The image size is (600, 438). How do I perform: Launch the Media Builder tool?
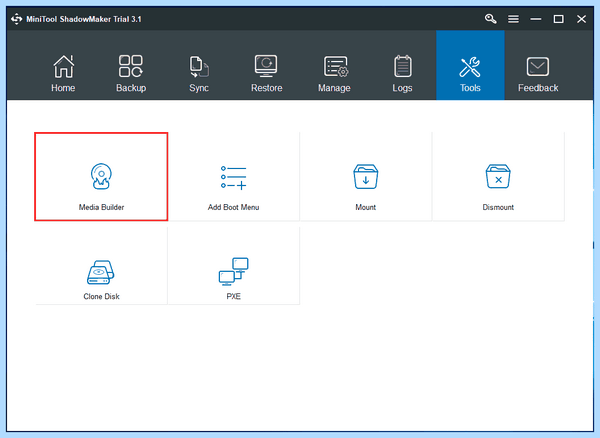(x=101, y=177)
